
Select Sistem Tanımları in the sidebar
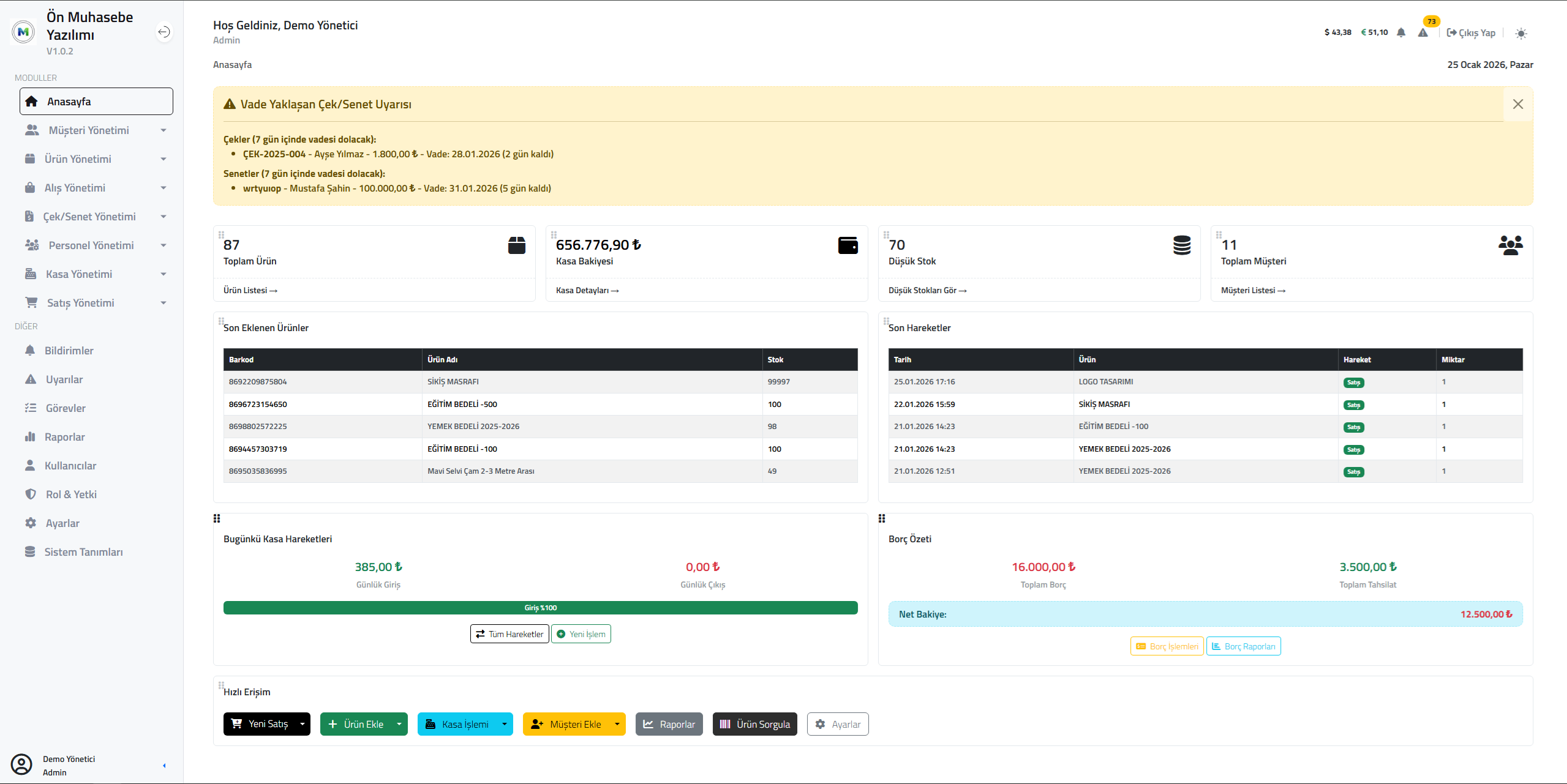point(83,552)
